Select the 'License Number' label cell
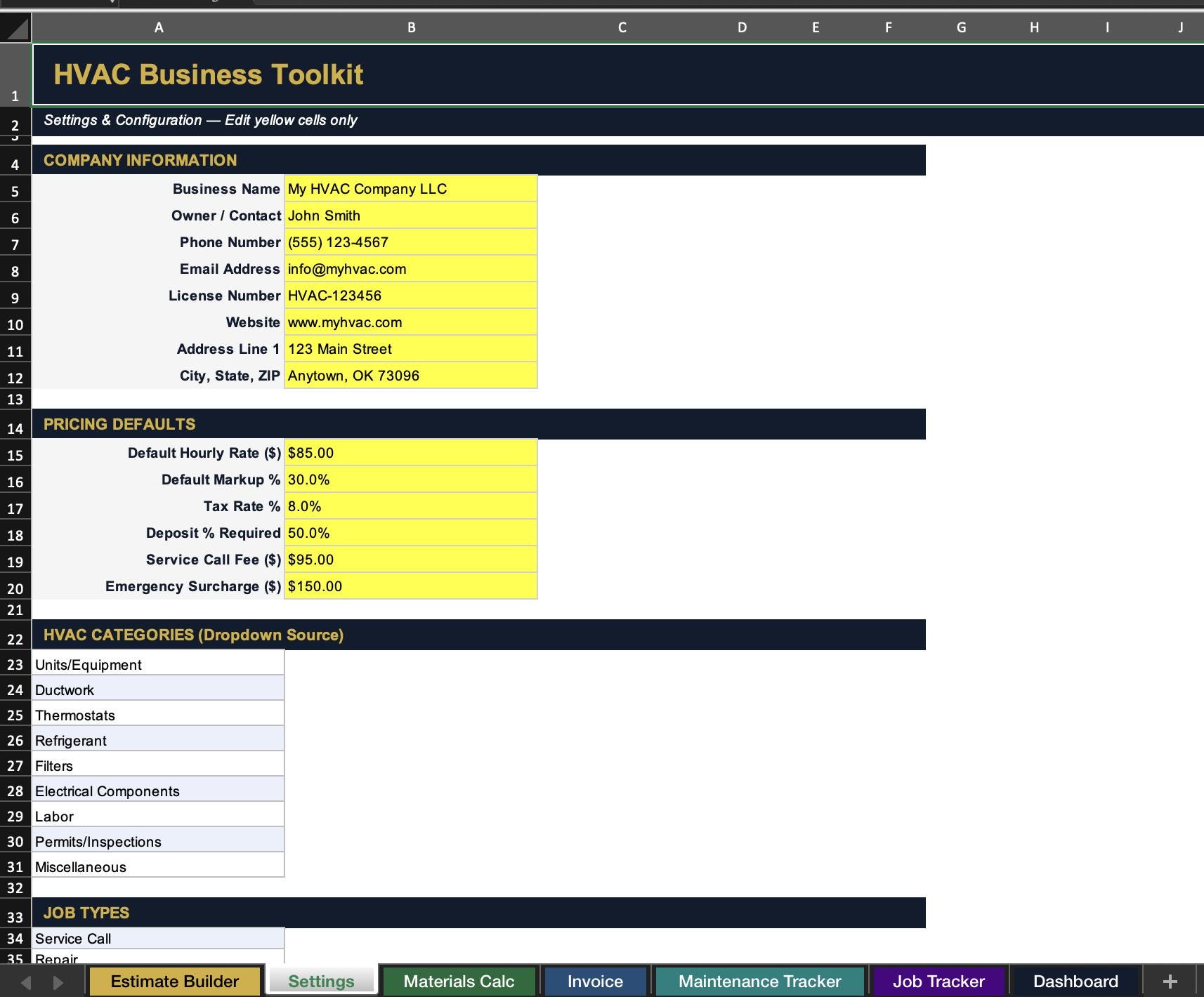The image size is (1204, 997). (x=158, y=296)
